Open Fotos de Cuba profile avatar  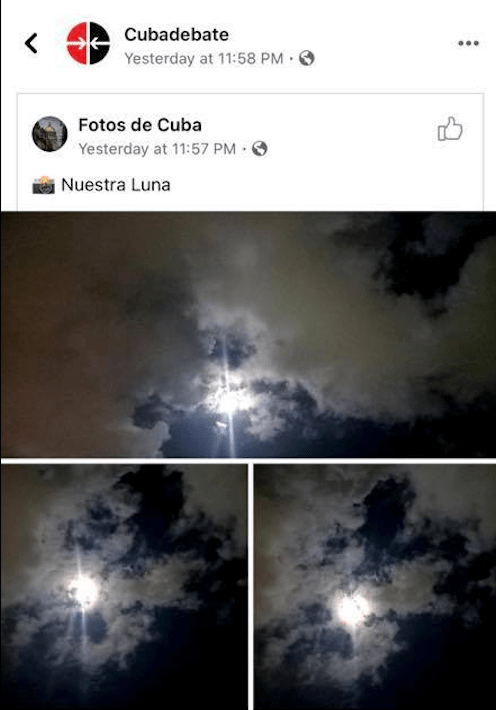[50, 134]
